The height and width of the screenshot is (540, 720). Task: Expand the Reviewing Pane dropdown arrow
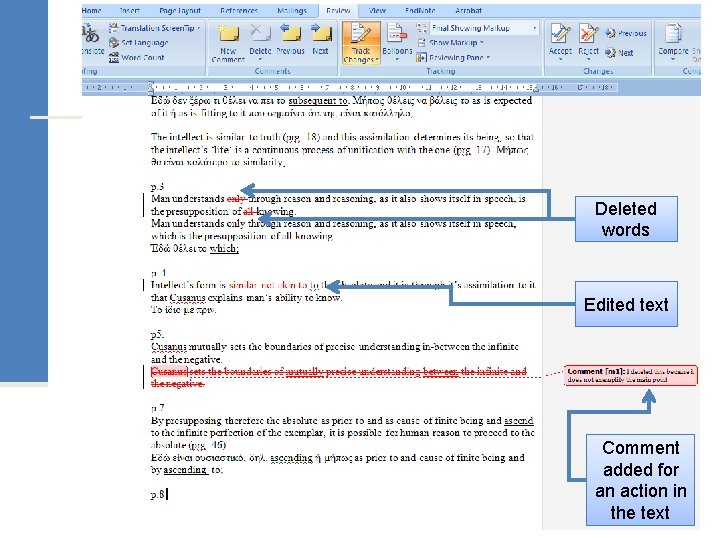point(488,58)
